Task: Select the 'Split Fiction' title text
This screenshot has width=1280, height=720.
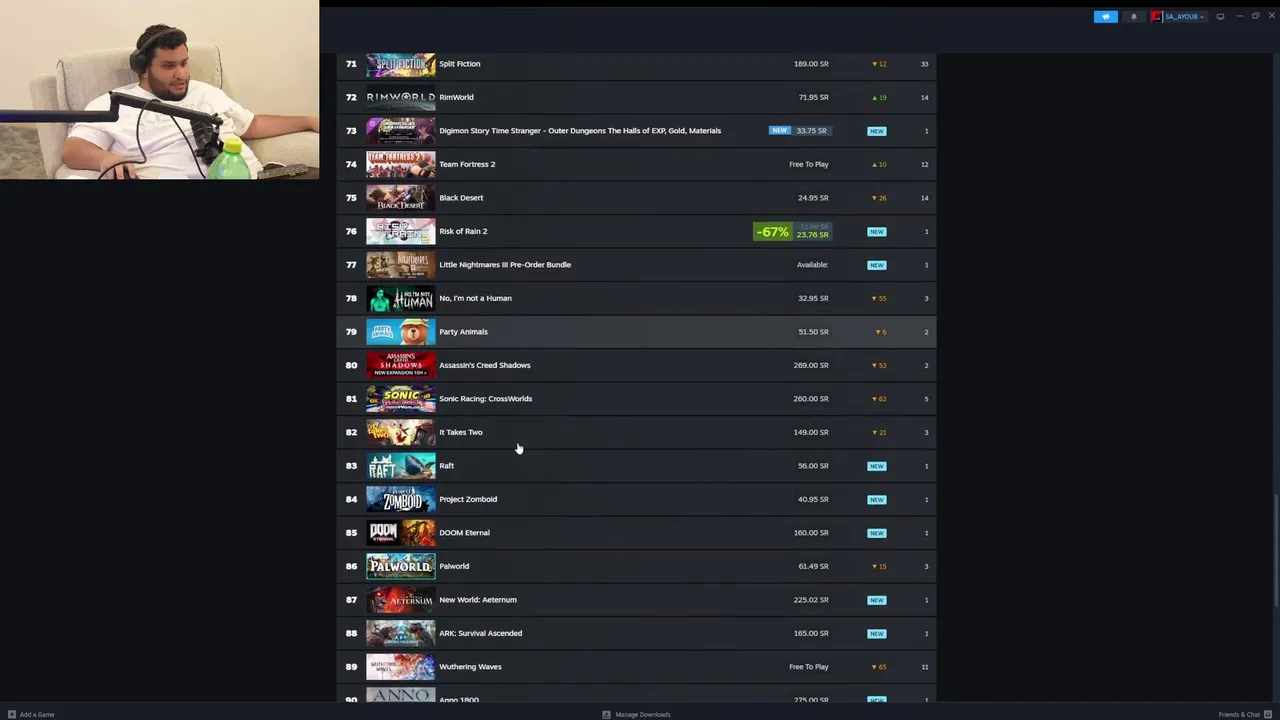Action: (x=460, y=64)
